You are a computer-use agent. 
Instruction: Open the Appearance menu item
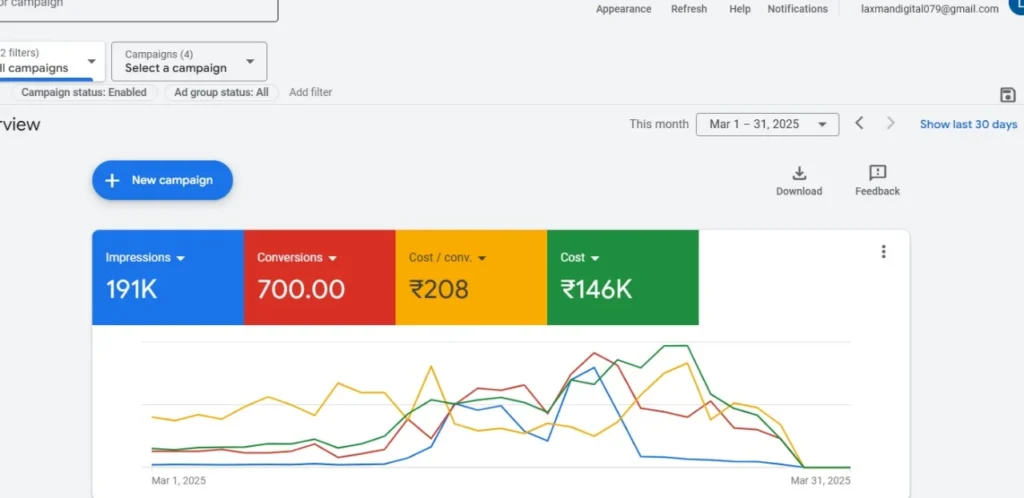[x=623, y=9]
